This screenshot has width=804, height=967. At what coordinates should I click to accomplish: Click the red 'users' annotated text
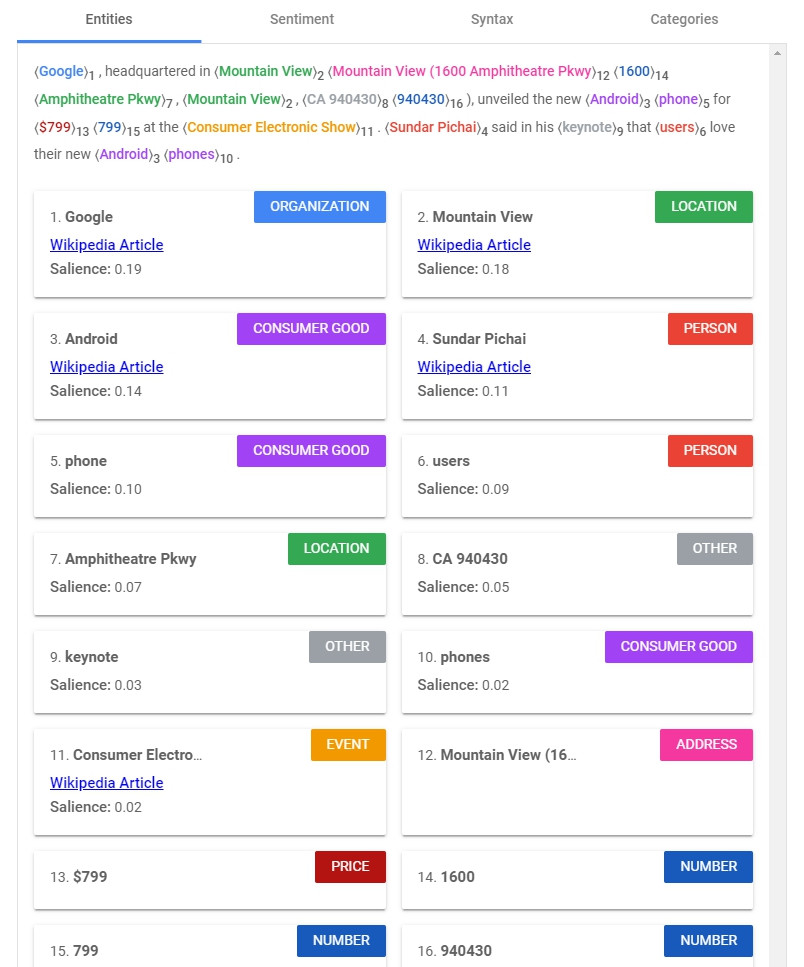click(677, 128)
